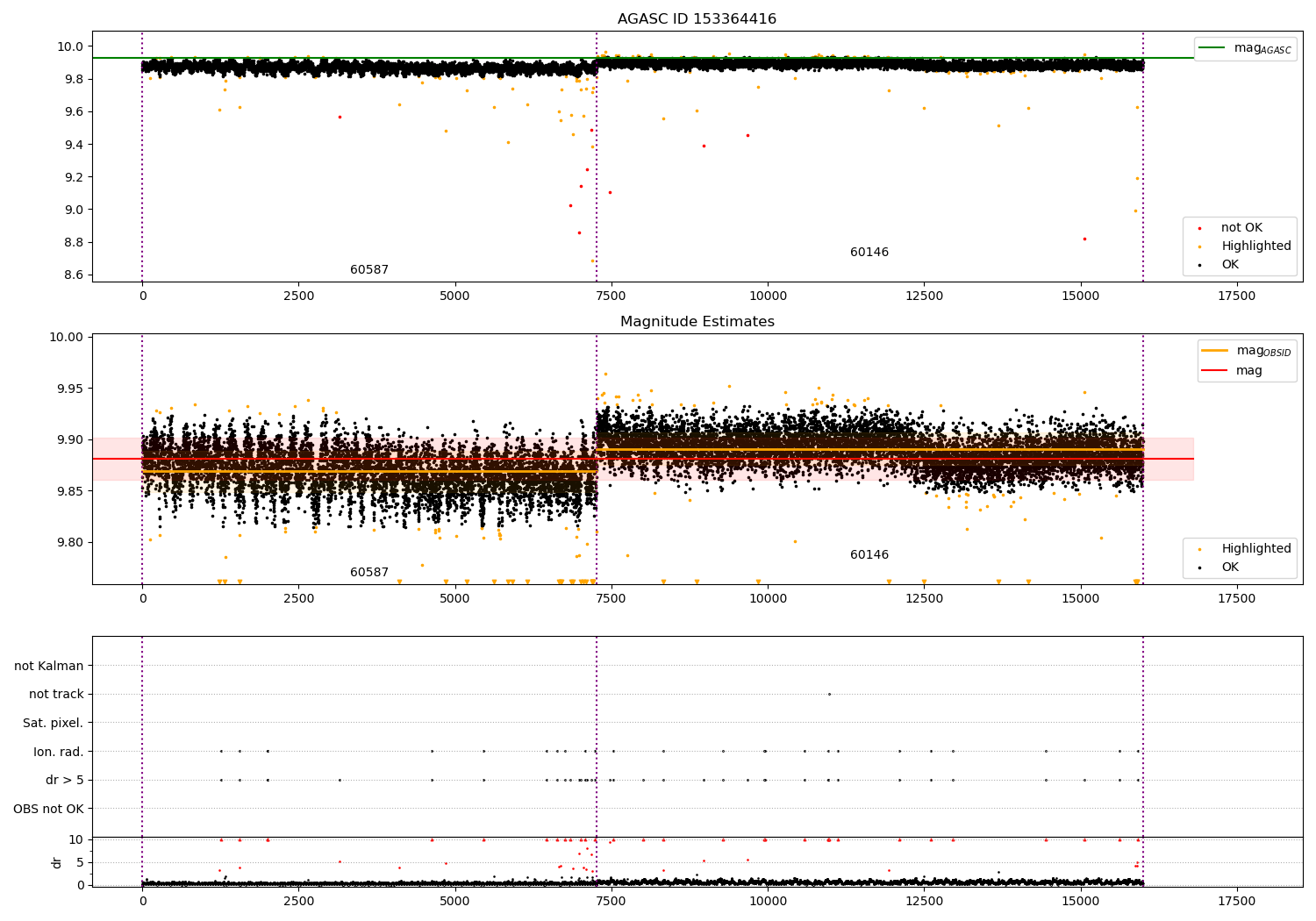The image size is (1316, 921).
Task: Click the 60146 label in Magnitude Estimates plot
Action: 869,555
